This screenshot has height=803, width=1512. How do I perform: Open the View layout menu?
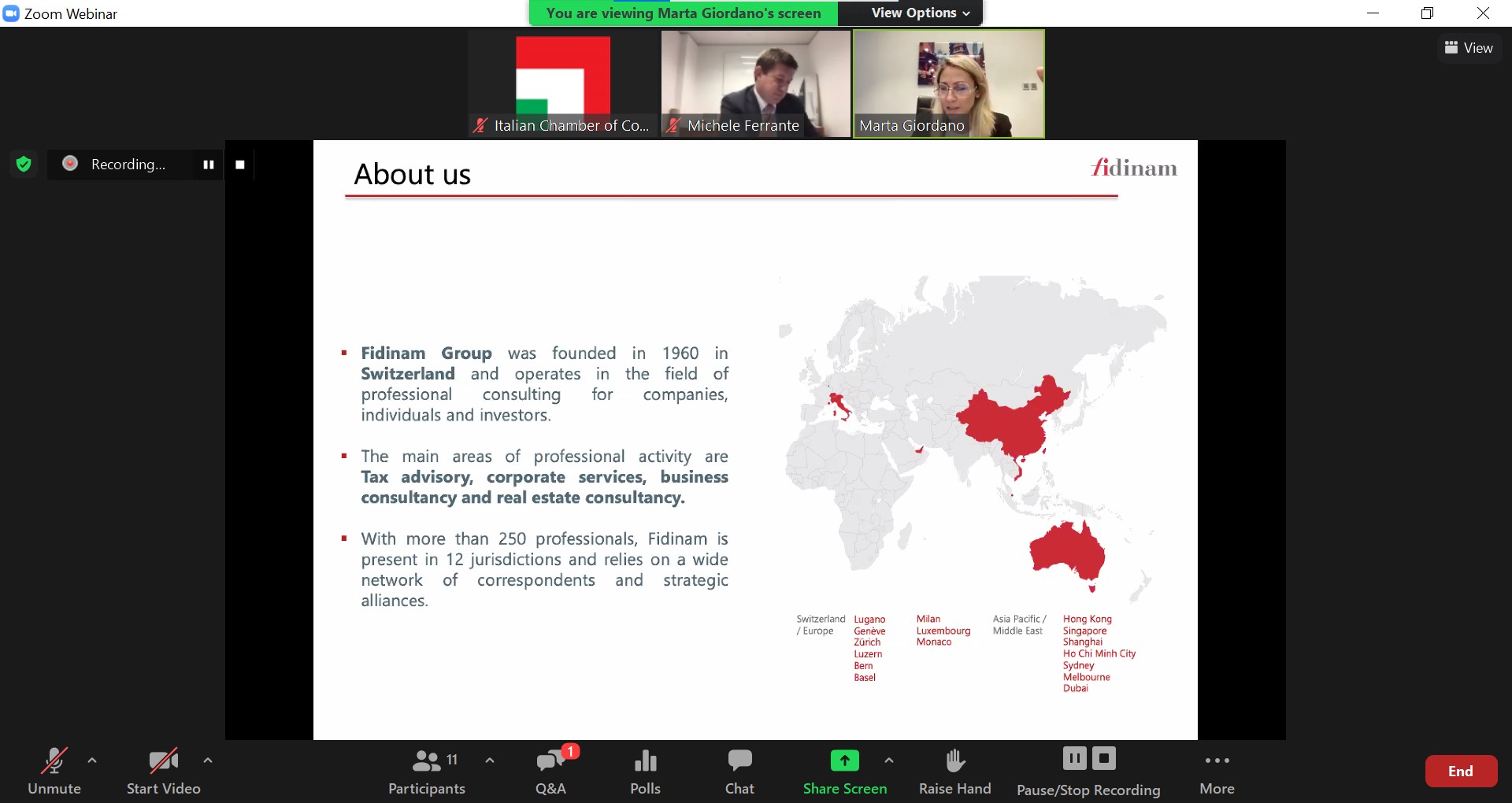click(x=1469, y=48)
